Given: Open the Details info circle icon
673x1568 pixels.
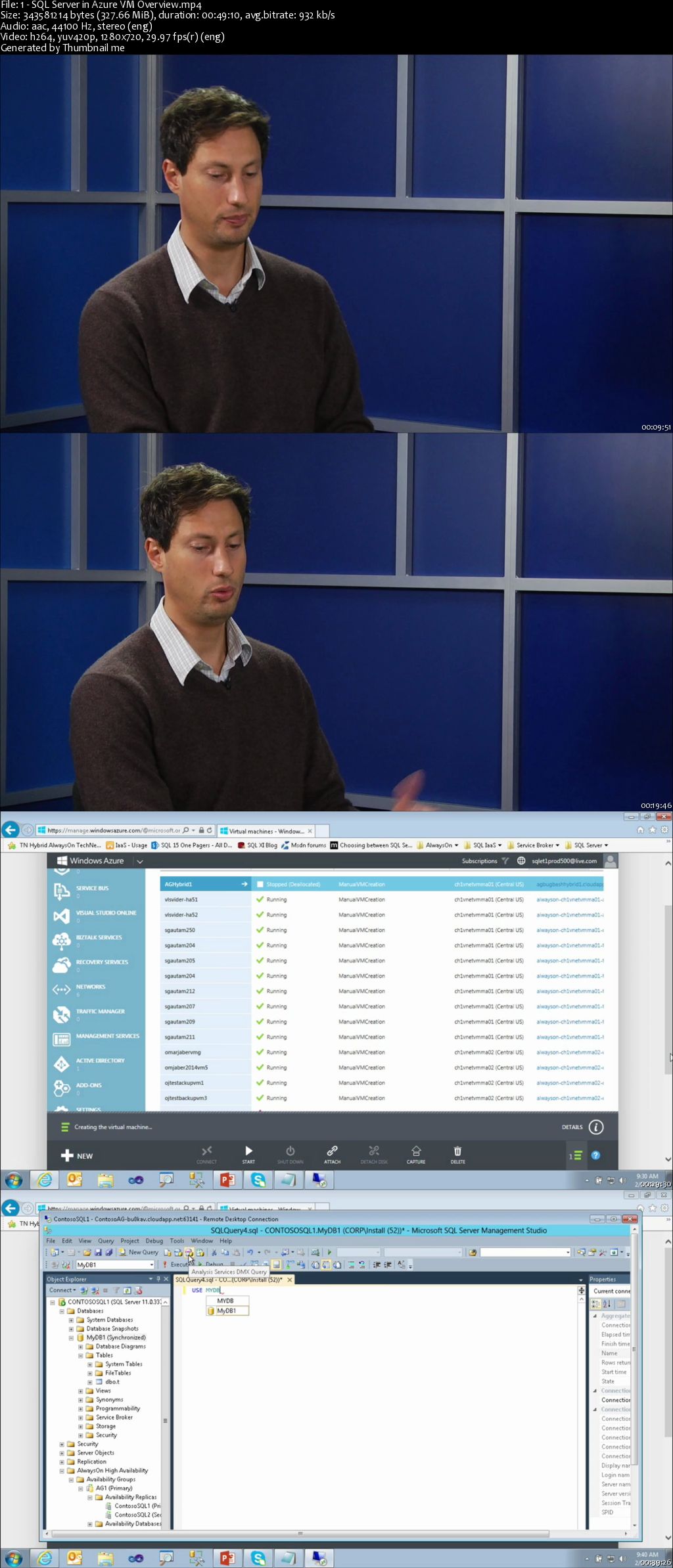Looking at the screenshot, I should [596, 1127].
